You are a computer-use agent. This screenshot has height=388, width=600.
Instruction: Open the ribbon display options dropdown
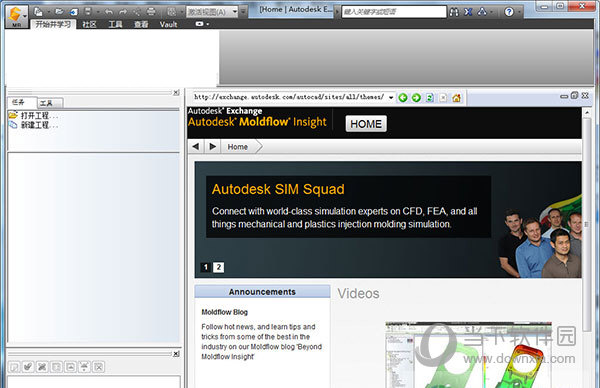click(x=202, y=24)
